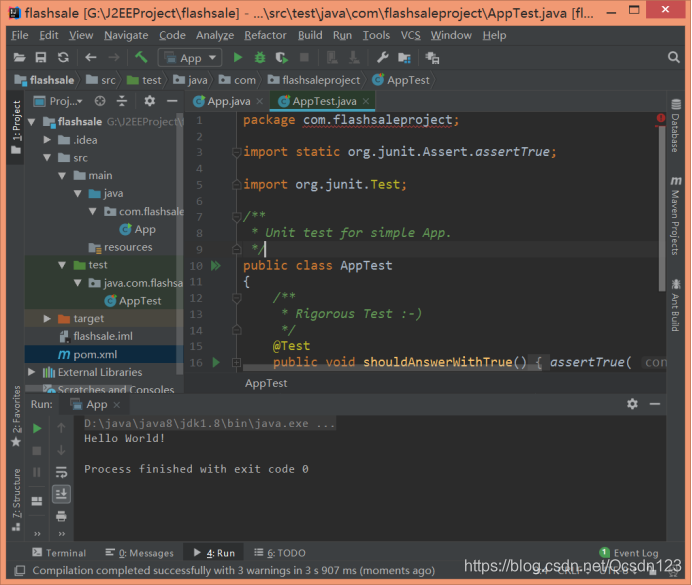
Task: Open the 2: Favorites side tab
Action: [16, 416]
